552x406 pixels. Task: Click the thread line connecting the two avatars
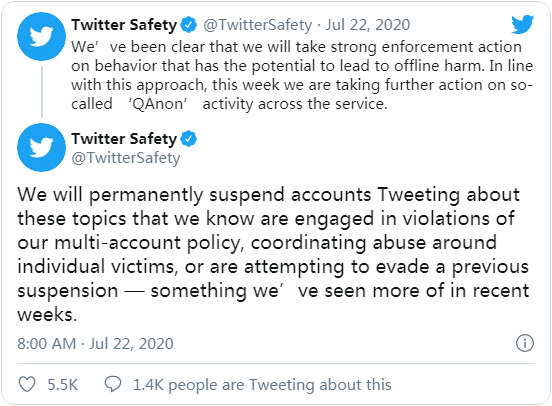[x=42, y=92]
